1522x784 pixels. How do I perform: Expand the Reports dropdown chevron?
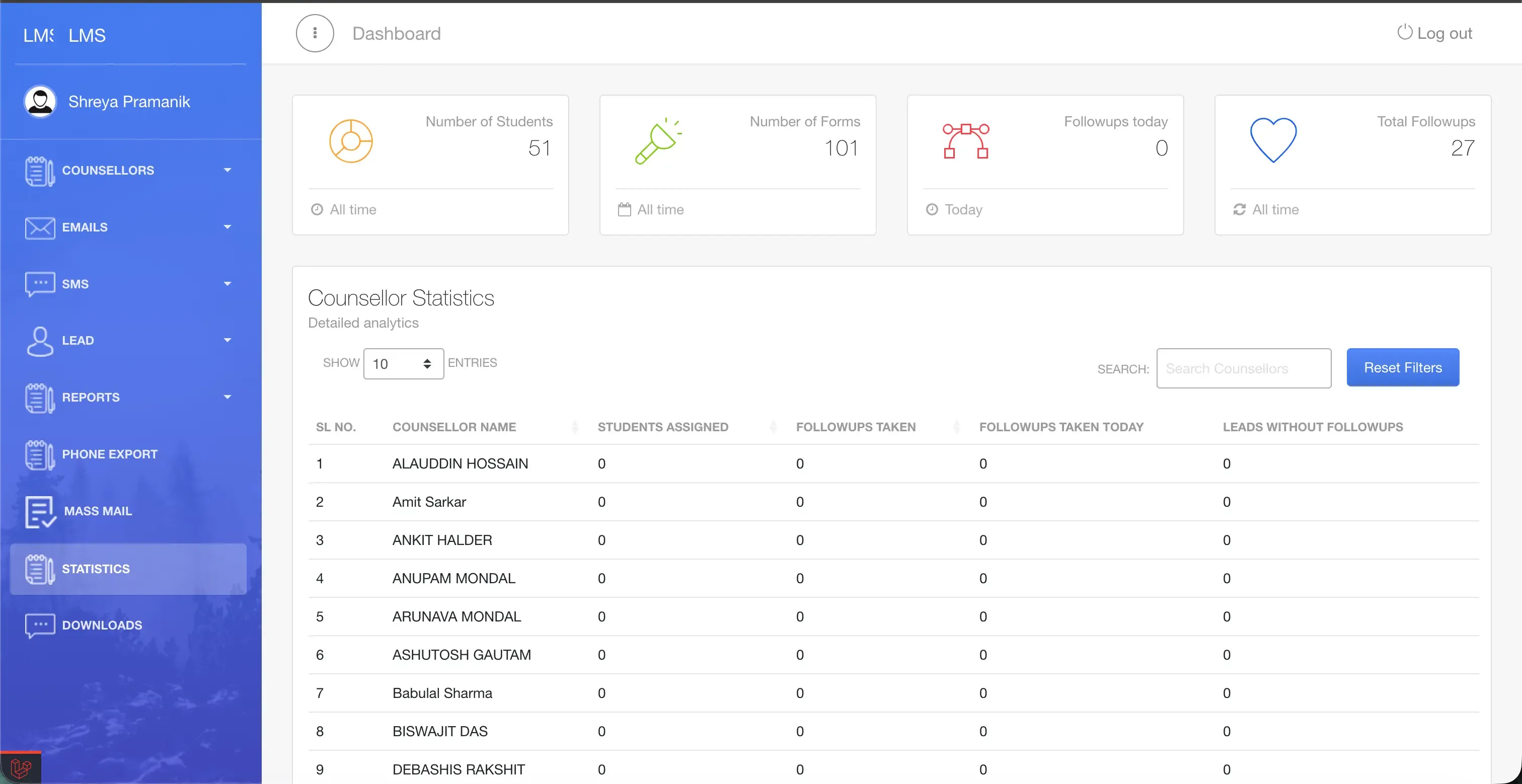(227, 397)
